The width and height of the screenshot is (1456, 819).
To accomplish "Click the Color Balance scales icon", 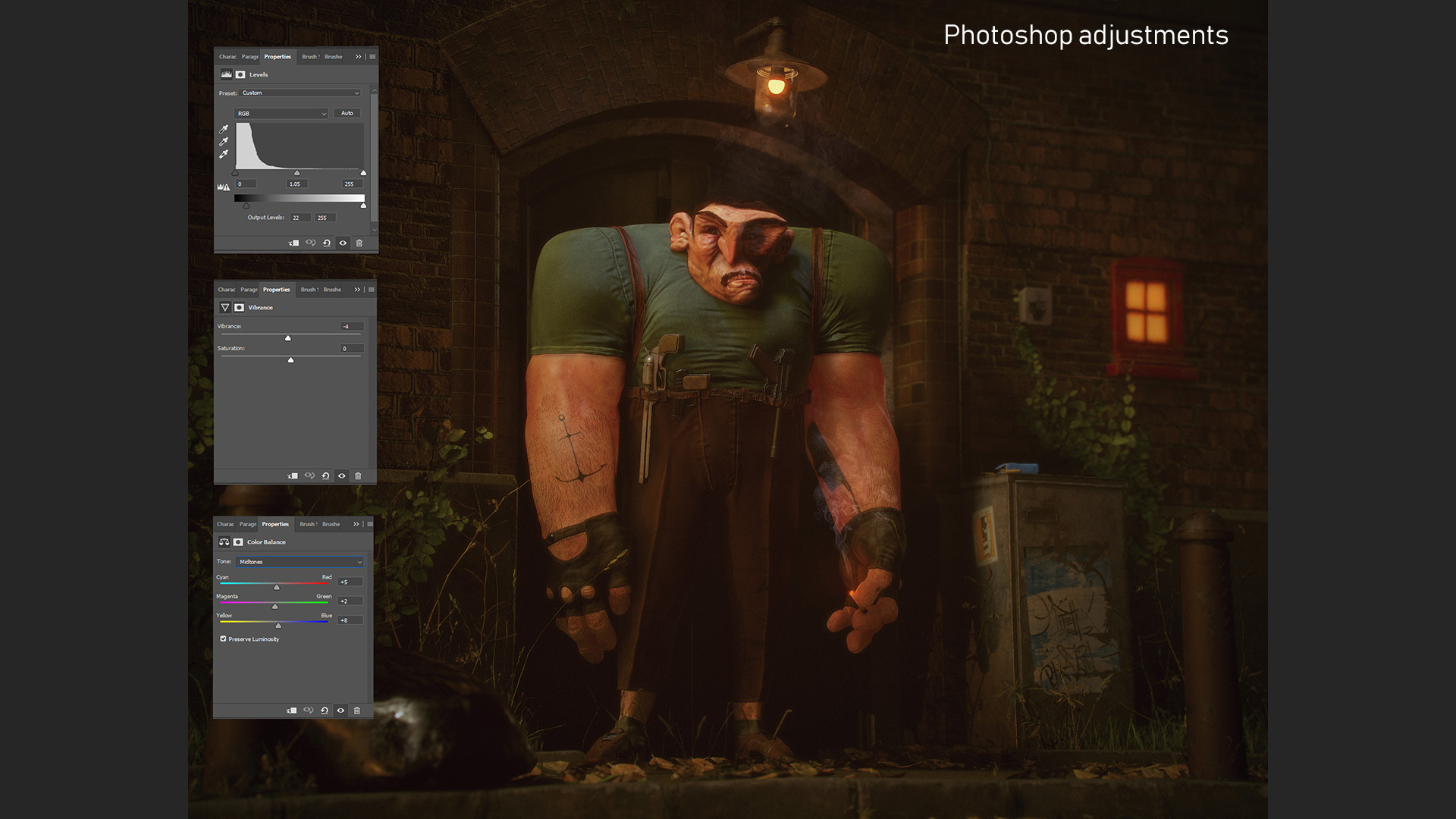I will pos(224,542).
